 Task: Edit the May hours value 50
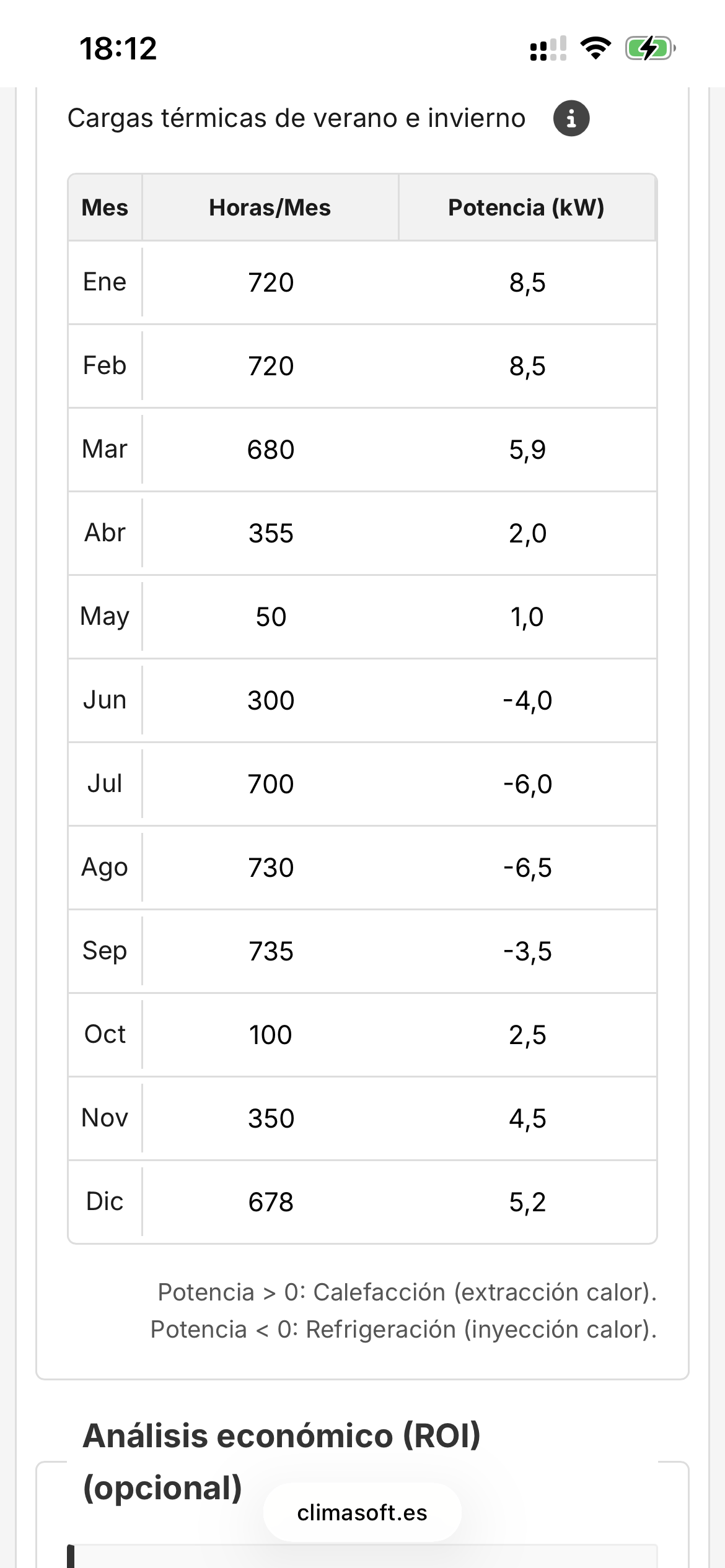click(x=271, y=617)
